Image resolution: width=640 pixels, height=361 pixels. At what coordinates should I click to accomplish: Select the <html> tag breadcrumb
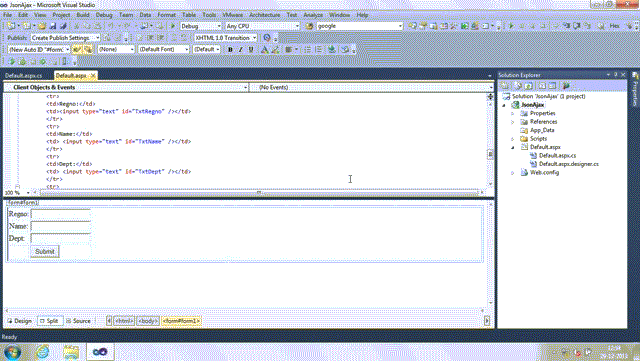click(123, 321)
